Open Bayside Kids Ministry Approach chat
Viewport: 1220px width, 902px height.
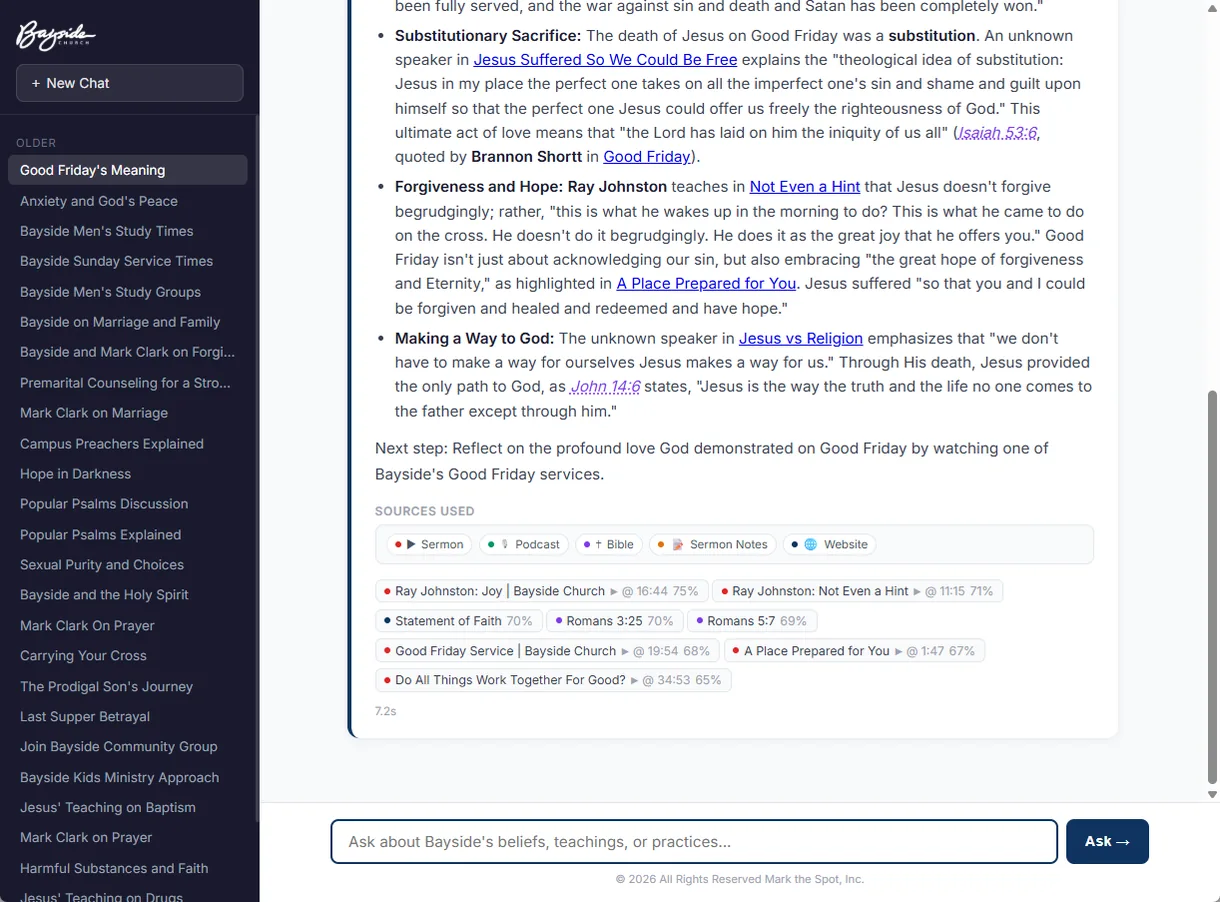pyautogui.click(x=128, y=778)
